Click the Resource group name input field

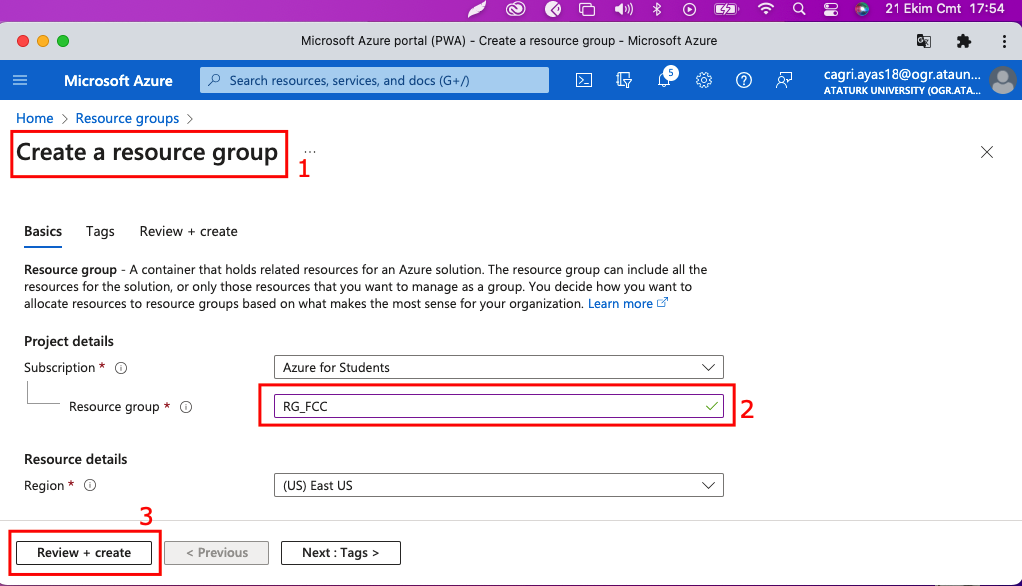pyautogui.click(x=490, y=407)
